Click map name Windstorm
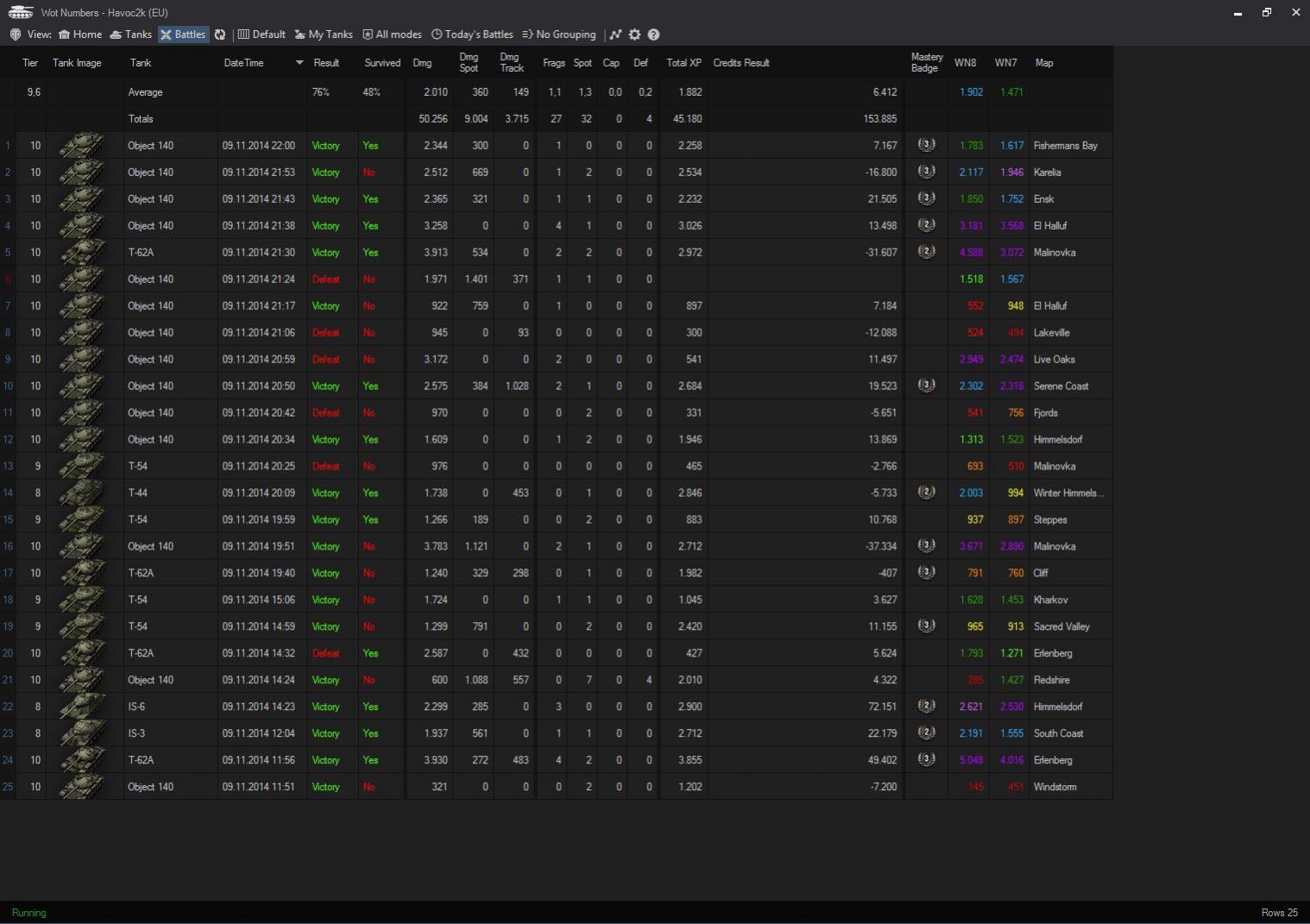This screenshot has height=924, width=1310. [1055, 787]
